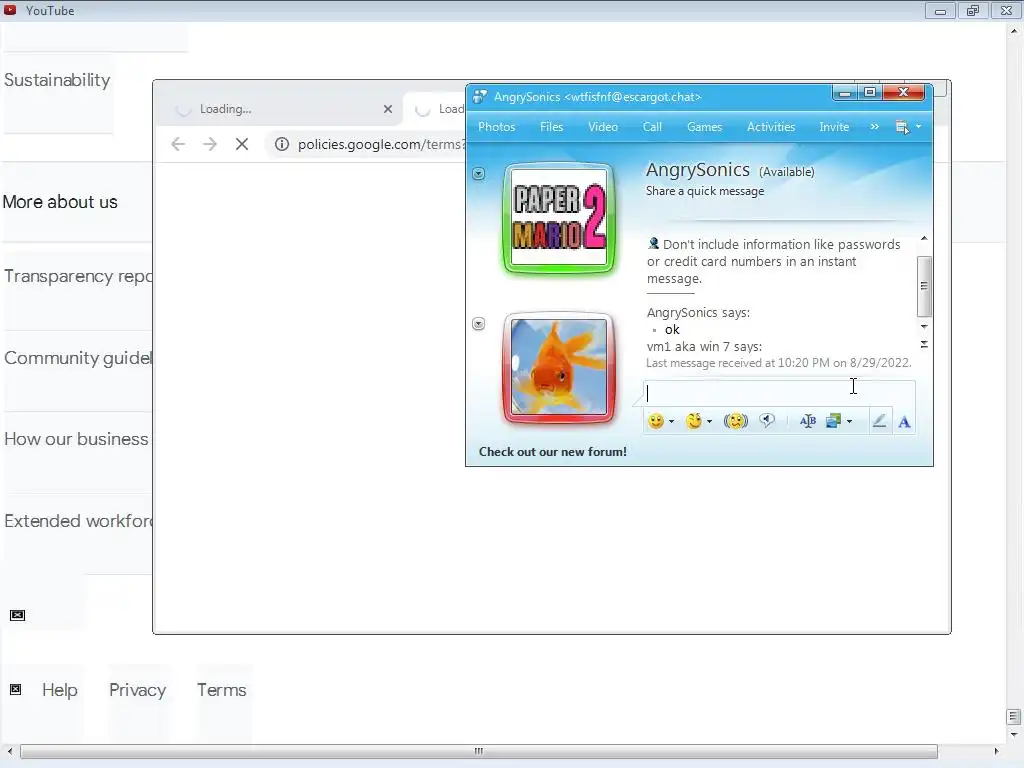This screenshot has width=1024, height=768.
Task: Switch to text typing mode A
Action: pos(904,422)
